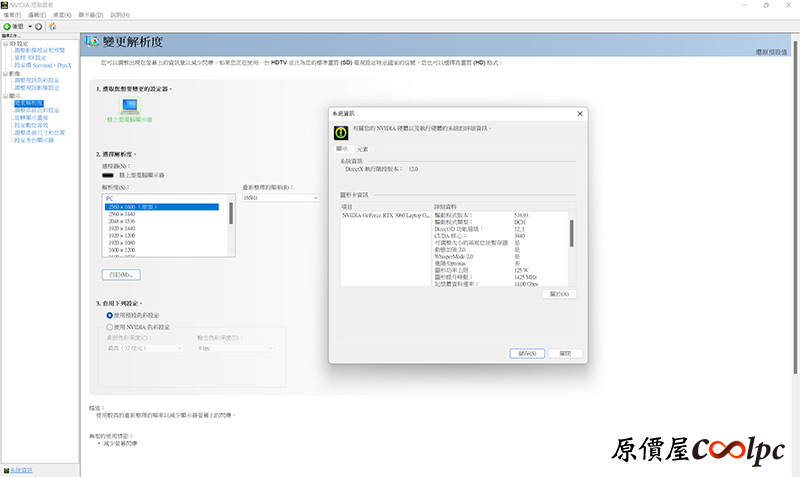
Task: Open 管理 3D 設定 in the tree
Action: click(30, 58)
